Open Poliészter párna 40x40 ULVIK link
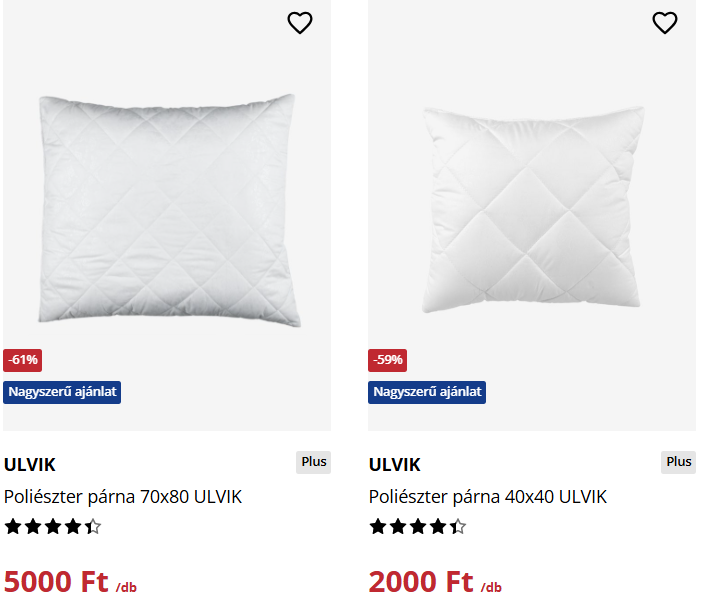The image size is (724, 604). [x=488, y=497]
